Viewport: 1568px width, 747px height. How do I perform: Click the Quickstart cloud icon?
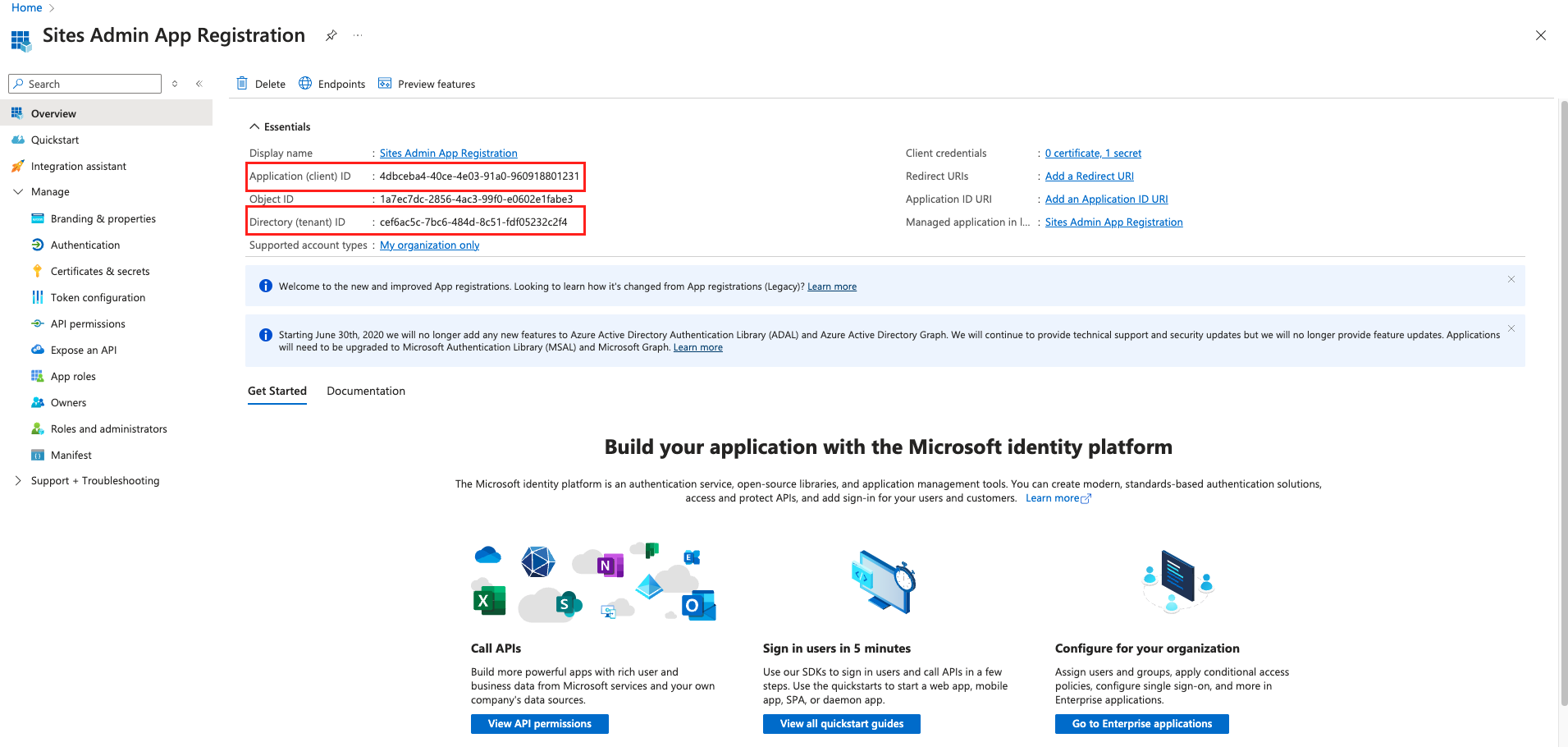(x=17, y=140)
